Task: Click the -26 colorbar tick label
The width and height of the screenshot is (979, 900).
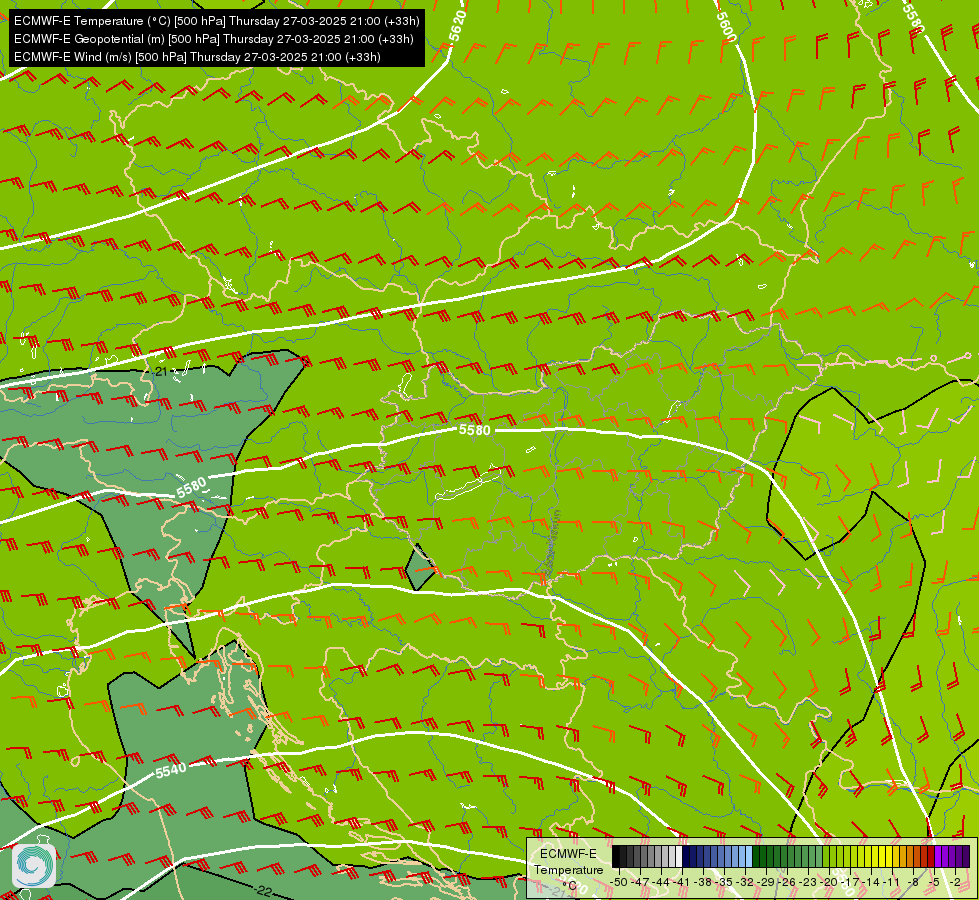Action: [787, 882]
